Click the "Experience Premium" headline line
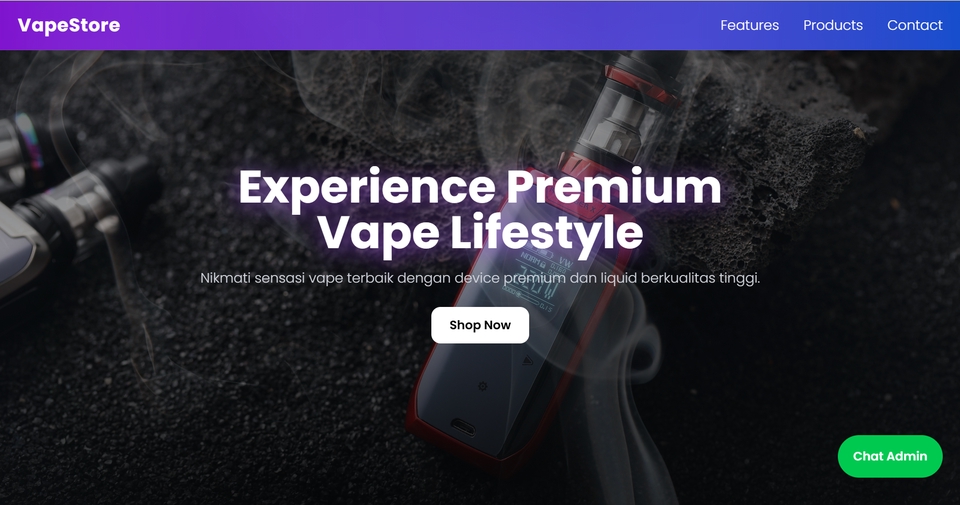The width and height of the screenshot is (960, 505). 480,187
